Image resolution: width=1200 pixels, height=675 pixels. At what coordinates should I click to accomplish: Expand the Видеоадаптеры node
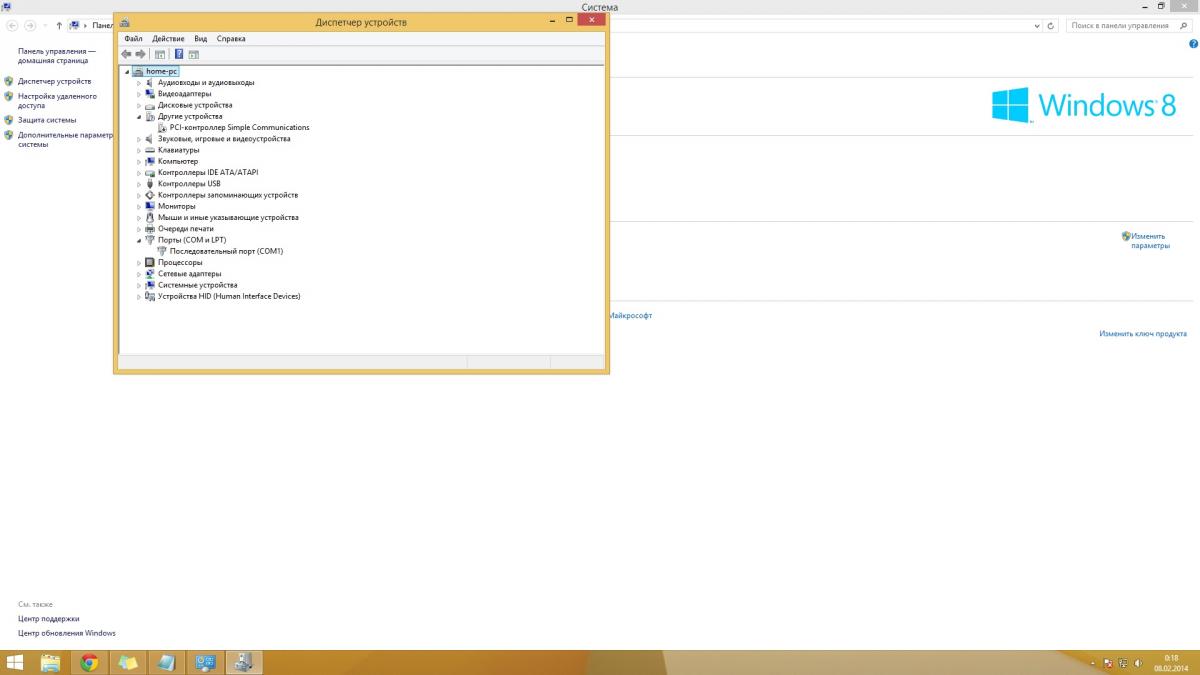point(139,94)
